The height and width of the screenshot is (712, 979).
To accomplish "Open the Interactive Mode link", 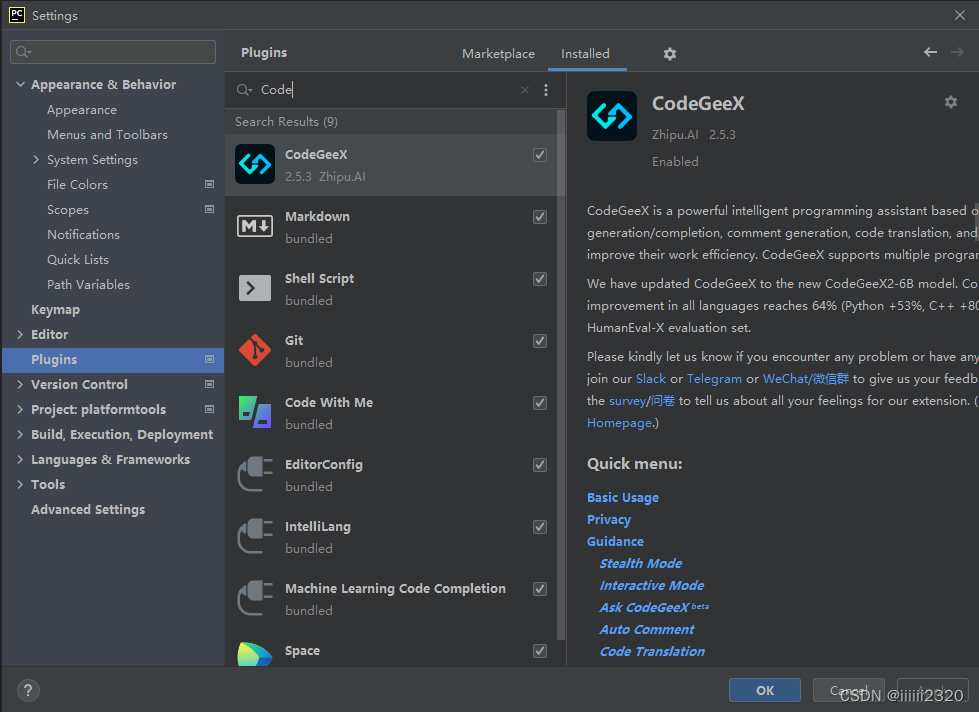I will tap(651, 585).
